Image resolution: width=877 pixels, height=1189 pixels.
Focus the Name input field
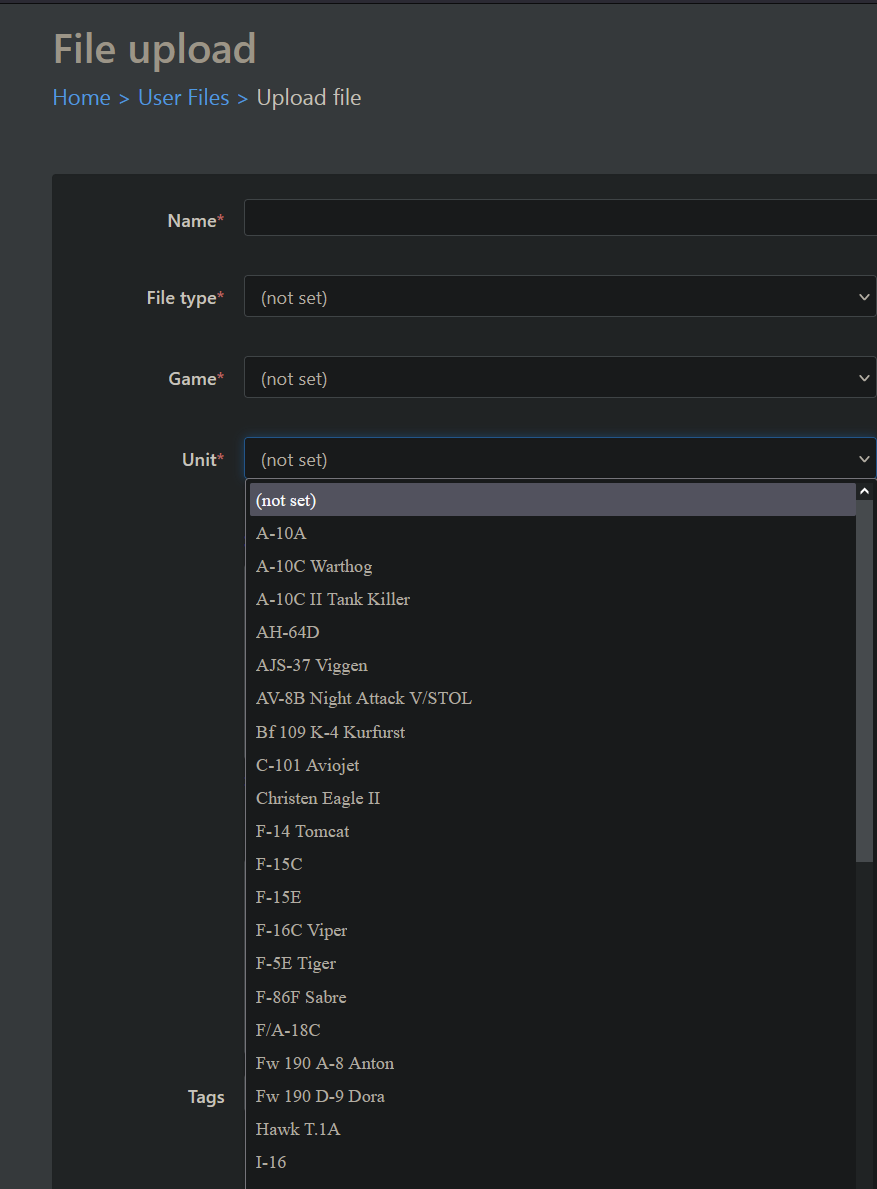(x=560, y=218)
